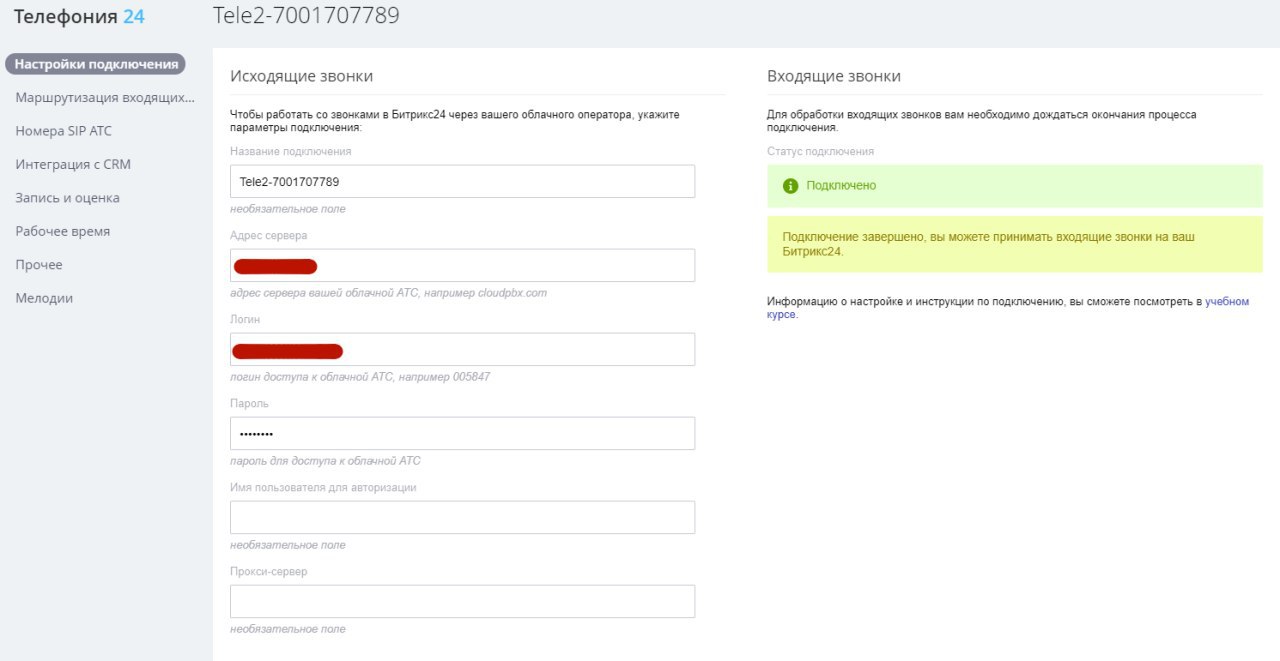Open the Мелодии section
This screenshot has height=661, width=1280.
(44, 298)
